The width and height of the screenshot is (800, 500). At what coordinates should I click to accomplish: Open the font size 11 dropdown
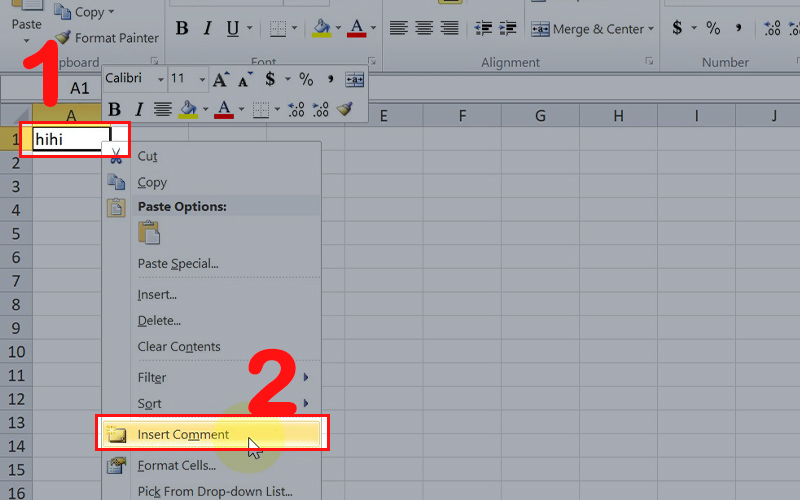[x=202, y=80]
